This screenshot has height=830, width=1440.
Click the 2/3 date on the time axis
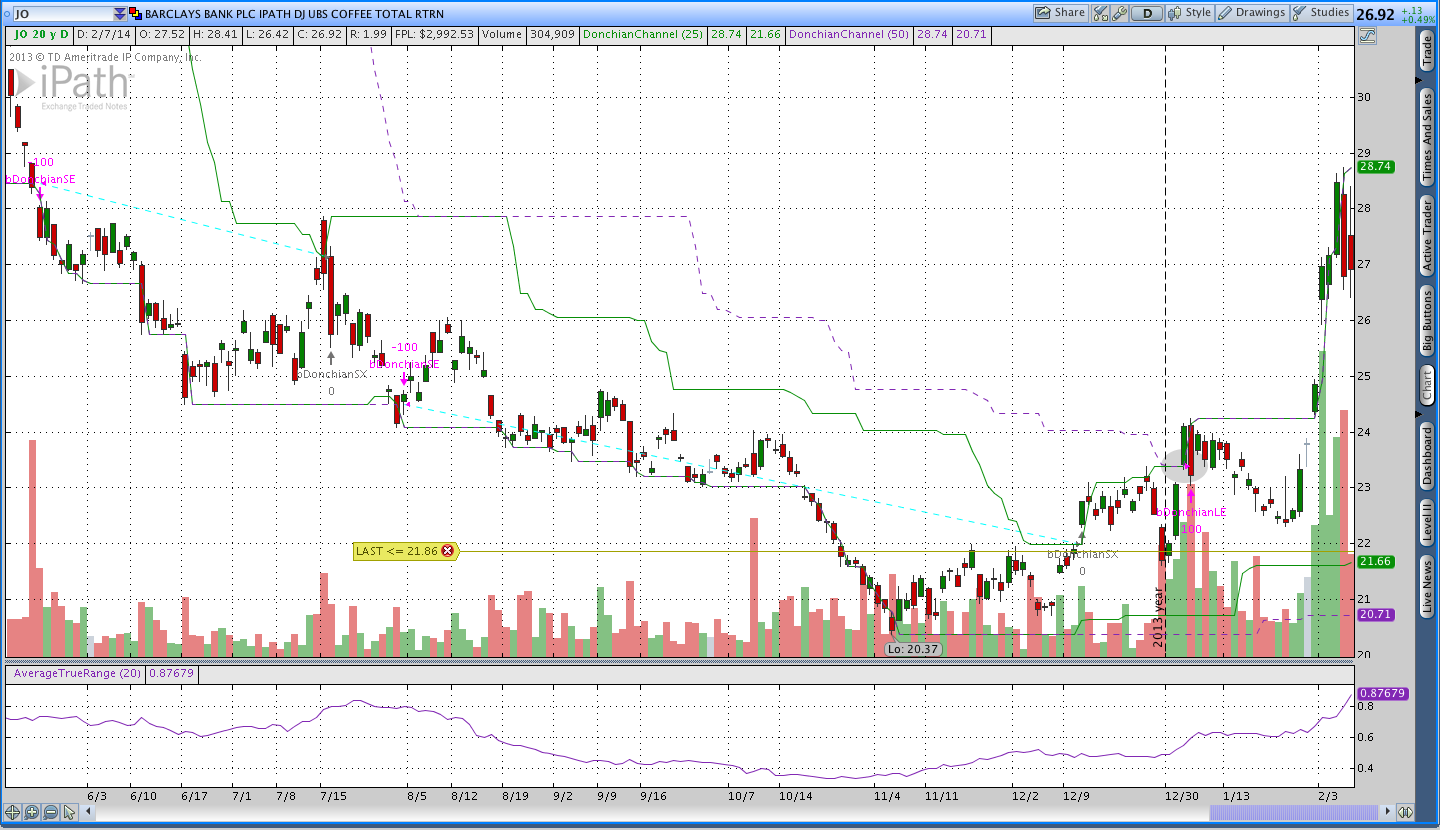[x=1326, y=796]
